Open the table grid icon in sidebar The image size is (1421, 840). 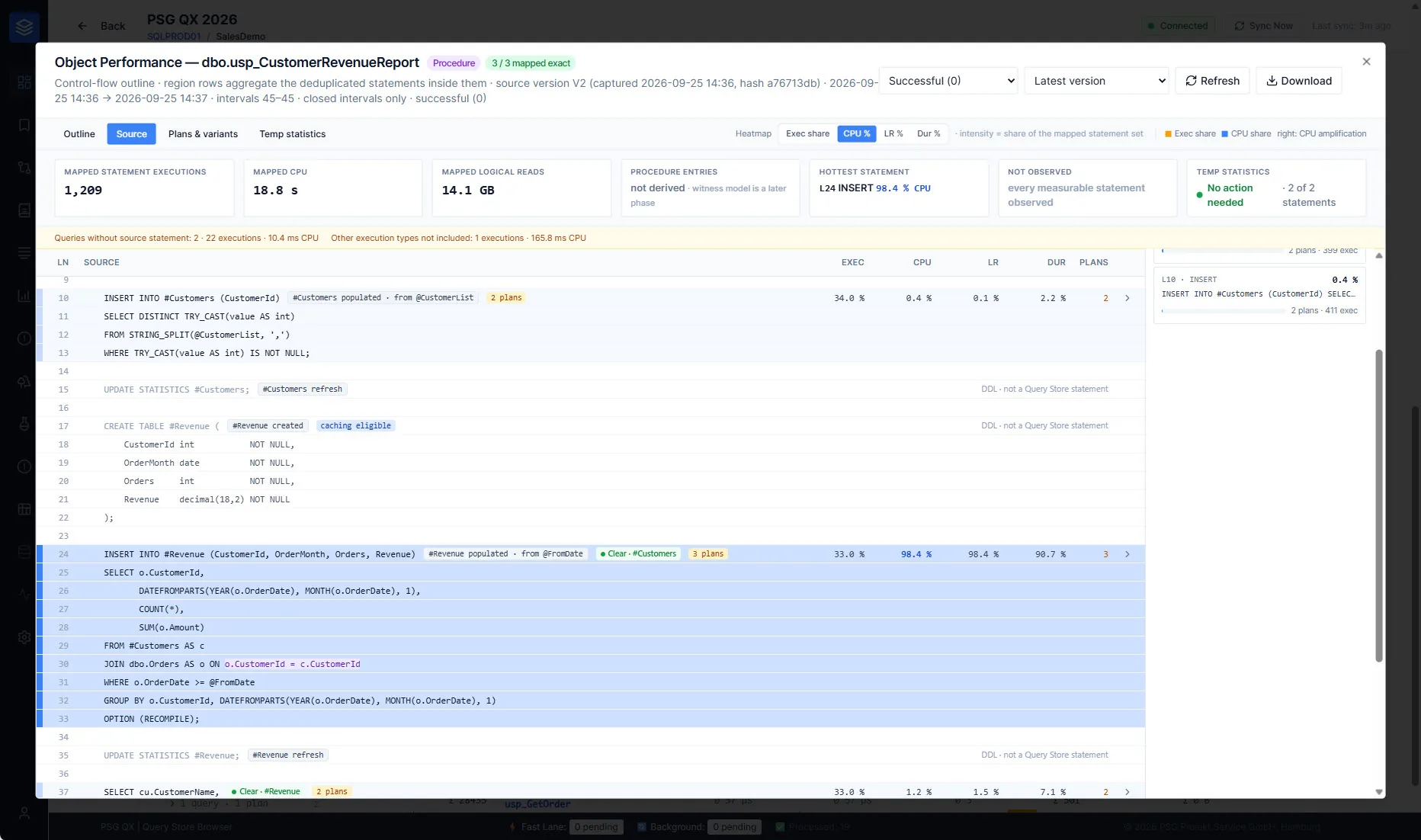pyautogui.click(x=24, y=509)
